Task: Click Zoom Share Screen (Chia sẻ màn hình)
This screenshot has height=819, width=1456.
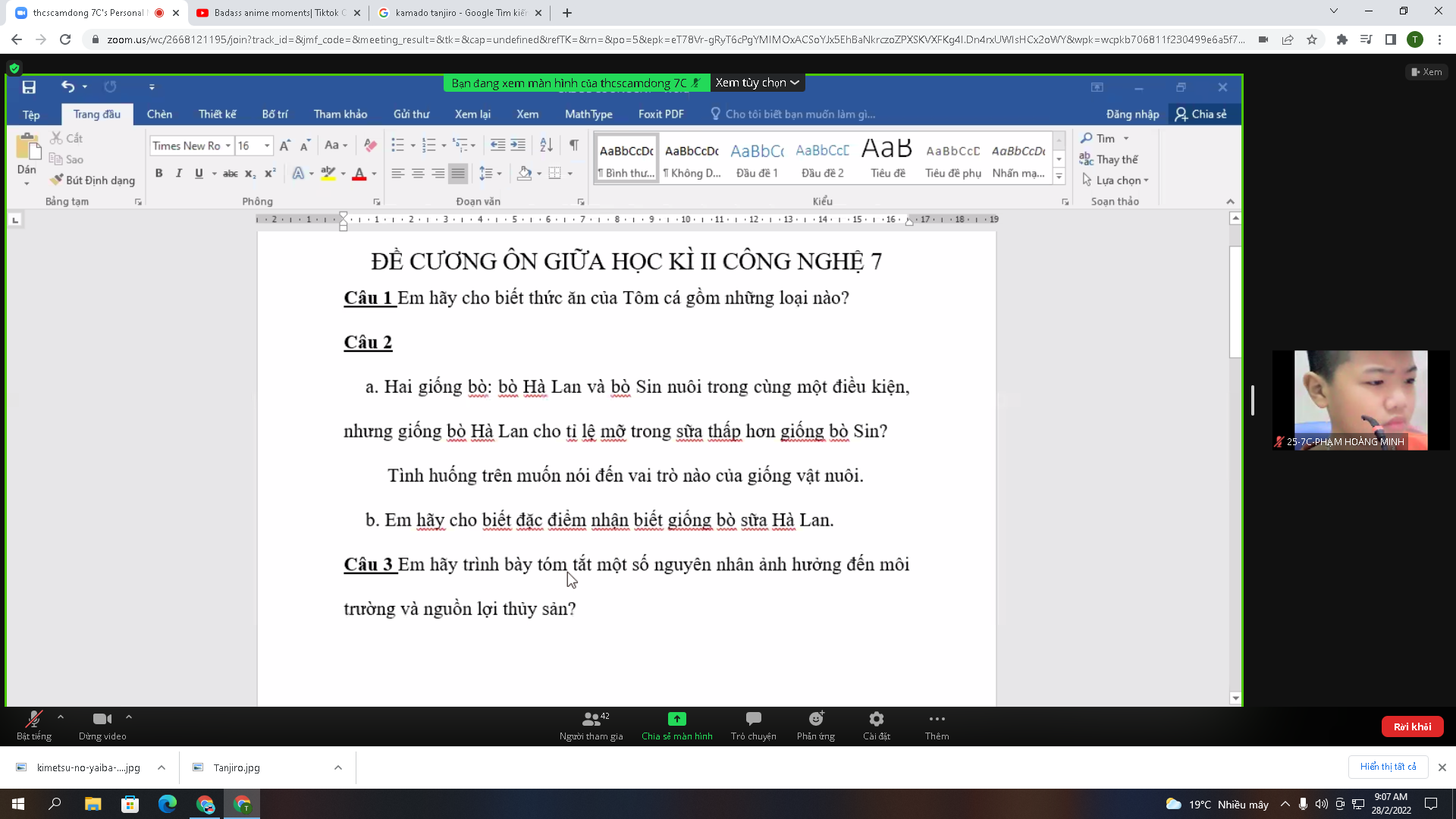Action: coord(677,726)
